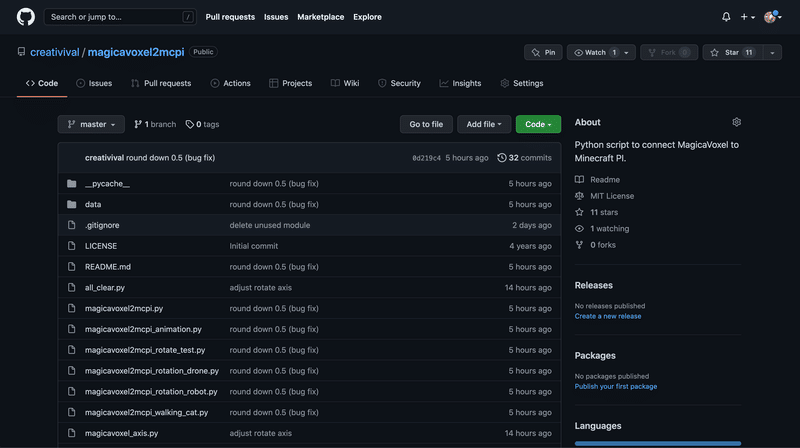Open the magicavoxel2mcpi_rotation_drone.py file
Viewport: 800px width, 448px height.
(152, 371)
